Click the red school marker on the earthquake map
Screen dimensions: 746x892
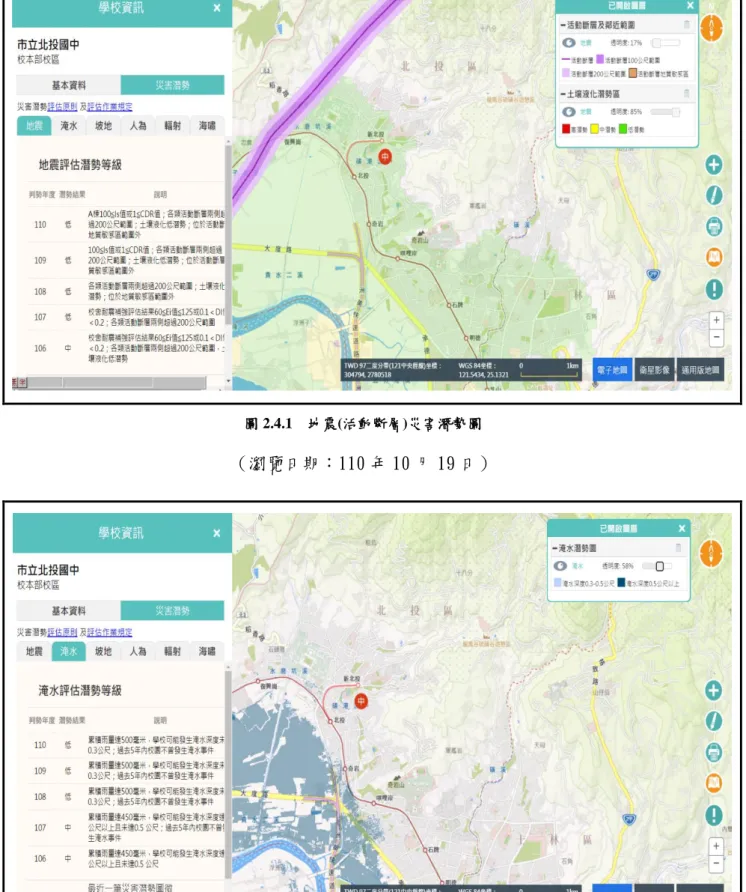coord(385,156)
